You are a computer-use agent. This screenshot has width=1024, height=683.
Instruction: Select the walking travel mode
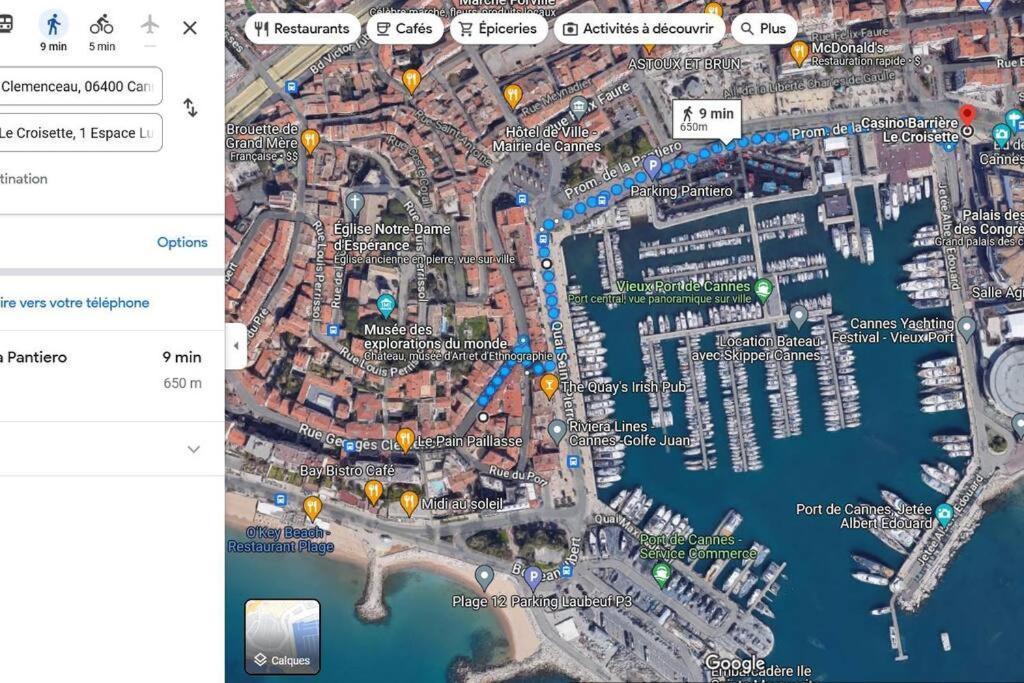point(54,31)
